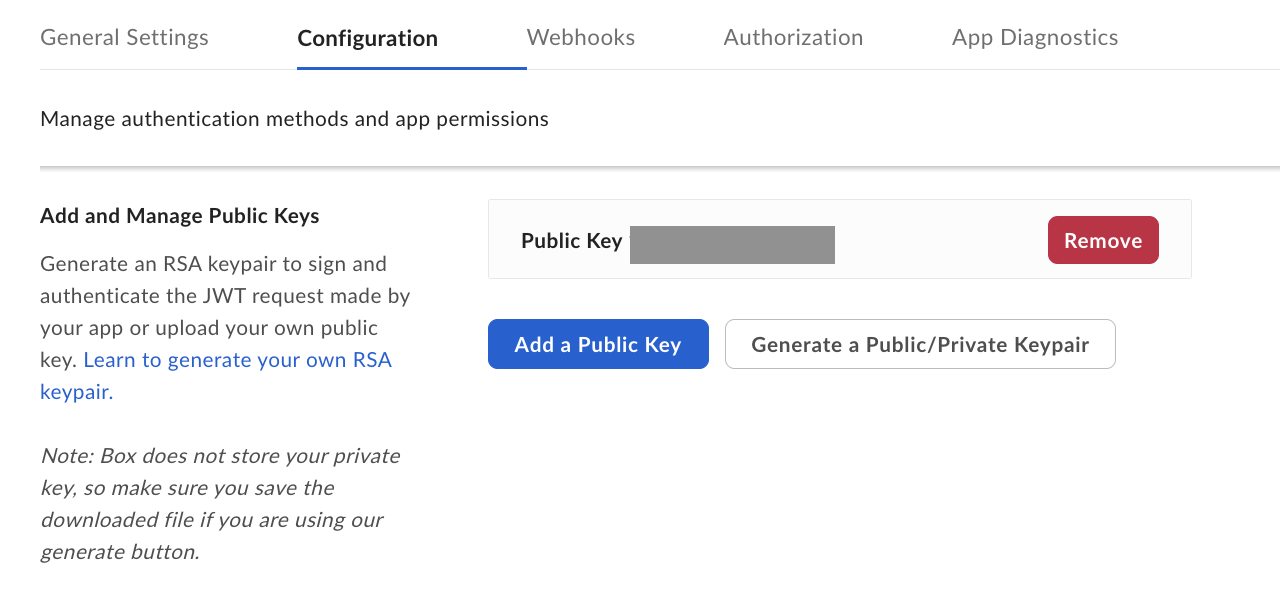Return to the Configuration settings tab
Image resolution: width=1280 pixels, height=606 pixels.
point(367,37)
